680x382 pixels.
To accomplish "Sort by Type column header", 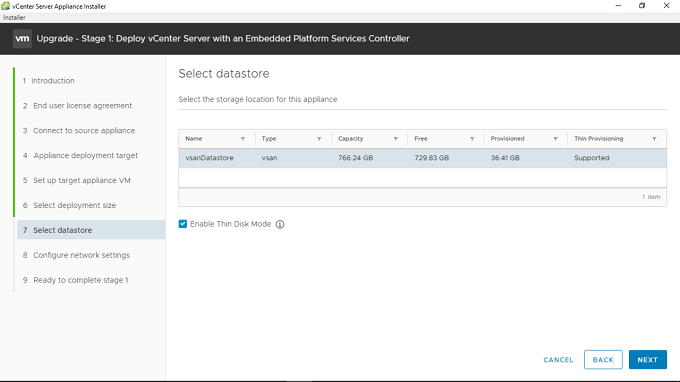I will click(269, 139).
